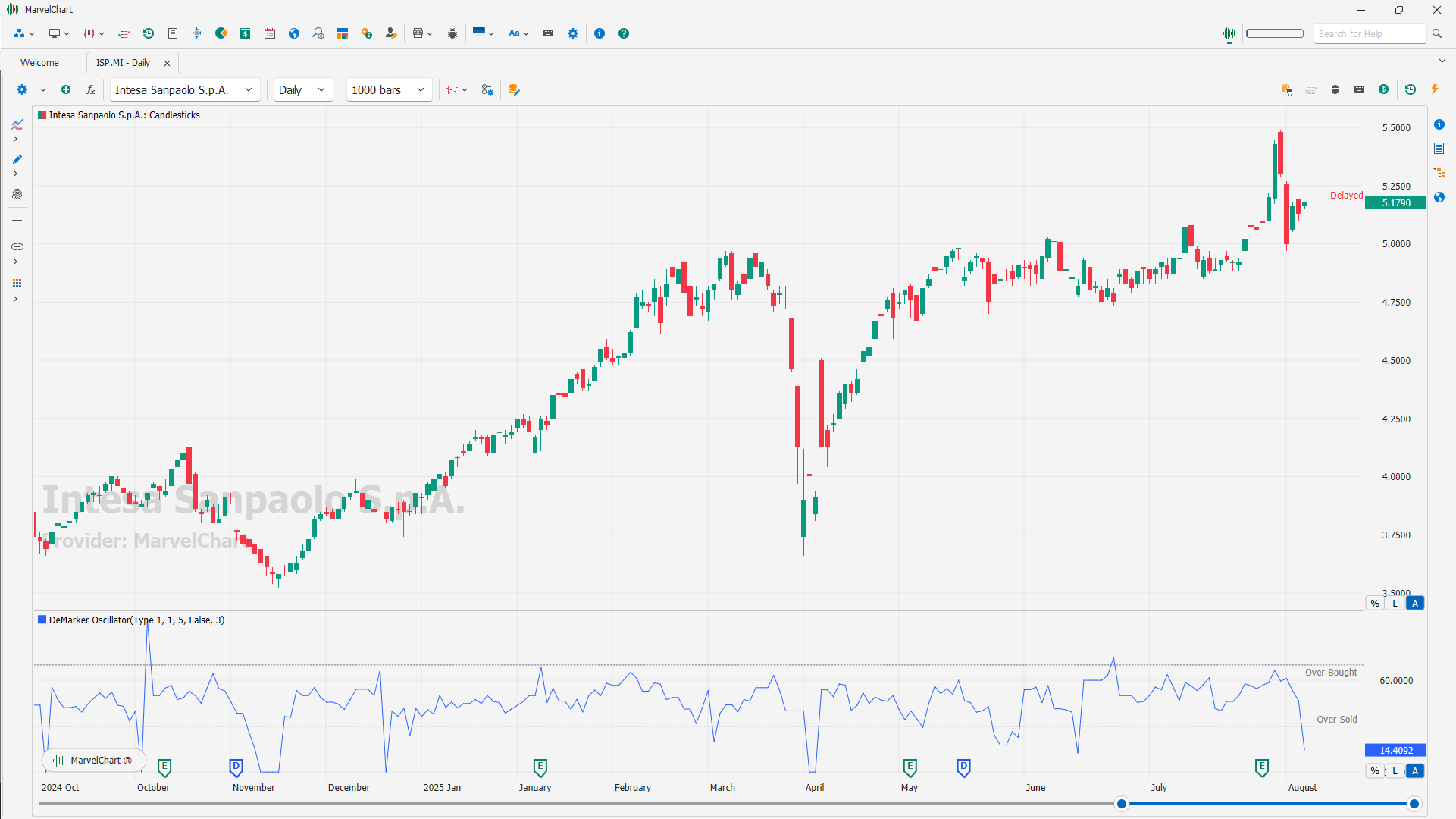Screen dimensions: 1456x819
Task: Toggle logarithmic scale L on DeMarker panel
Action: (1395, 771)
